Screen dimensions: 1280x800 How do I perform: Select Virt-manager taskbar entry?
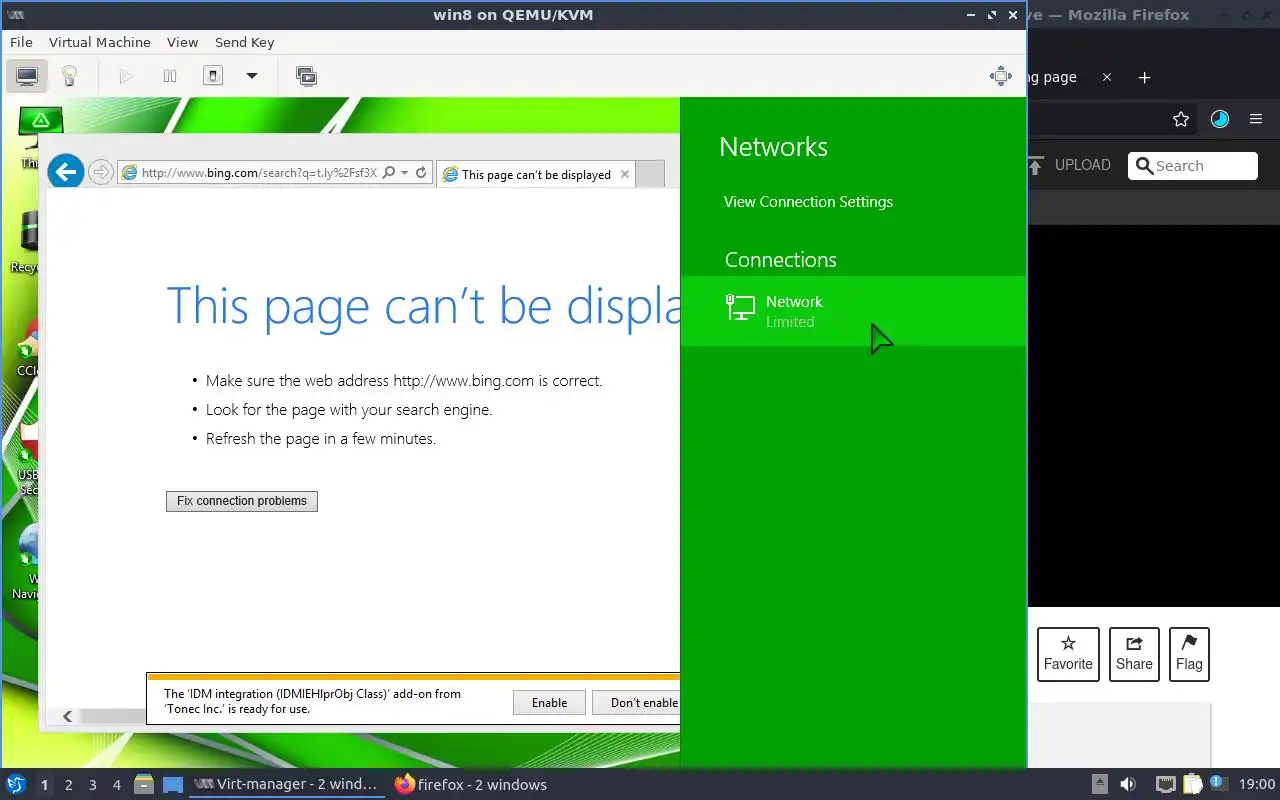[286, 785]
